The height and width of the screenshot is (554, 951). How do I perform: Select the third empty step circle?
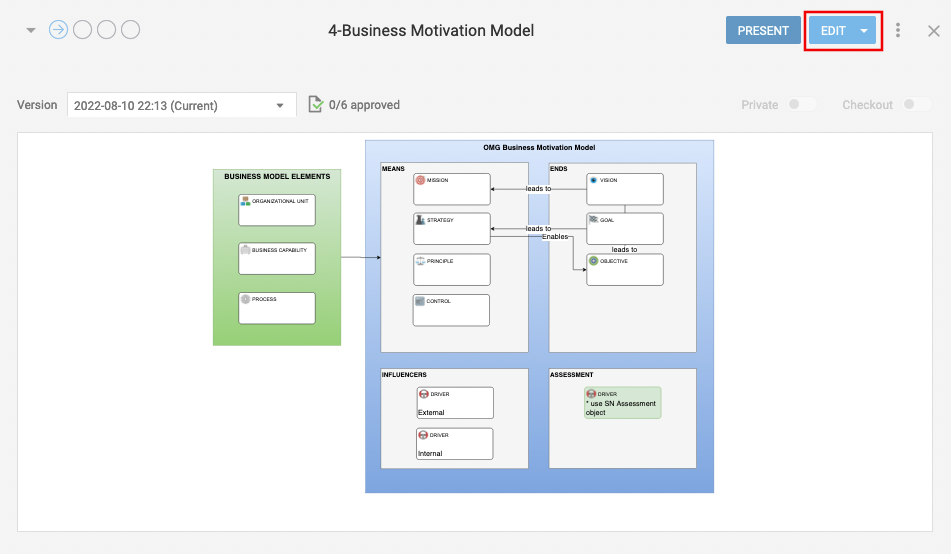pos(106,30)
